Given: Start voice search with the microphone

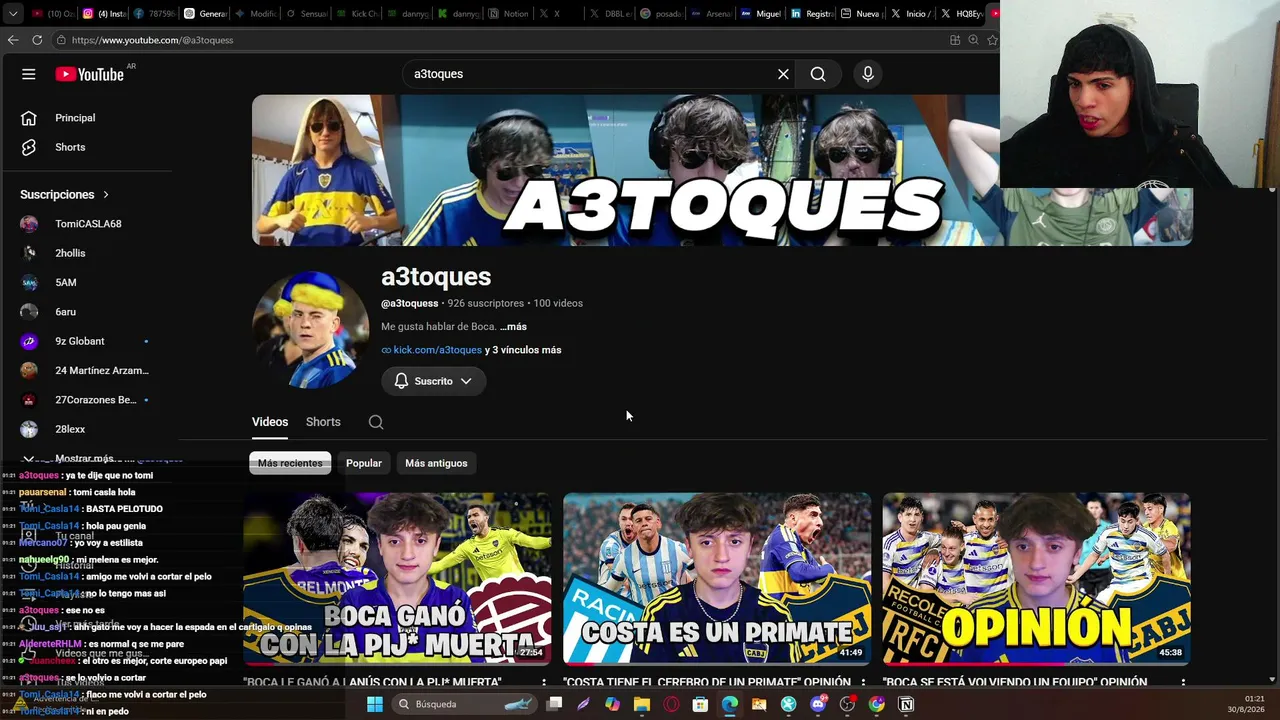Looking at the screenshot, I should pyautogui.click(x=868, y=74).
